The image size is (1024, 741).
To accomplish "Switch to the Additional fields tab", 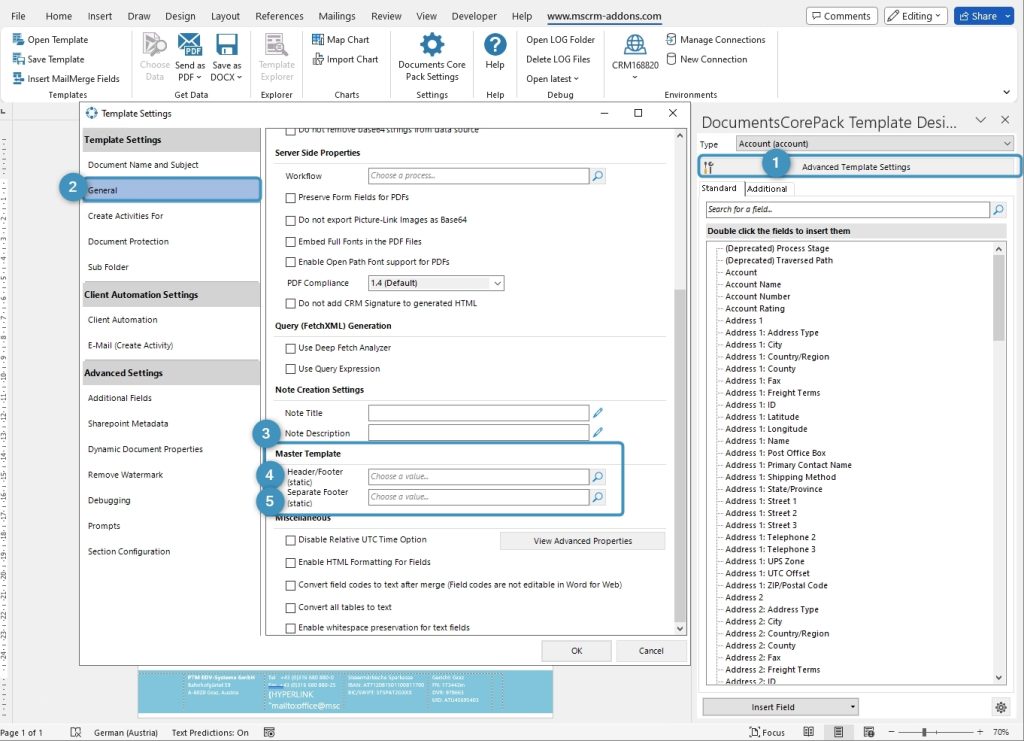I will (x=767, y=189).
